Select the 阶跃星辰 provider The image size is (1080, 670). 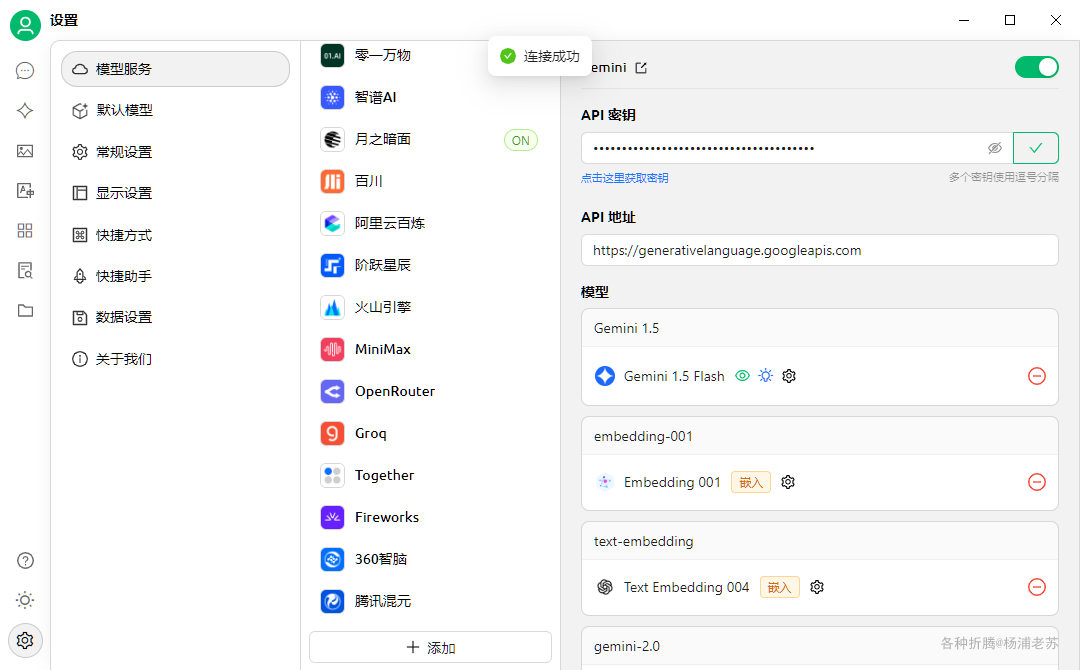coord(430,265)
